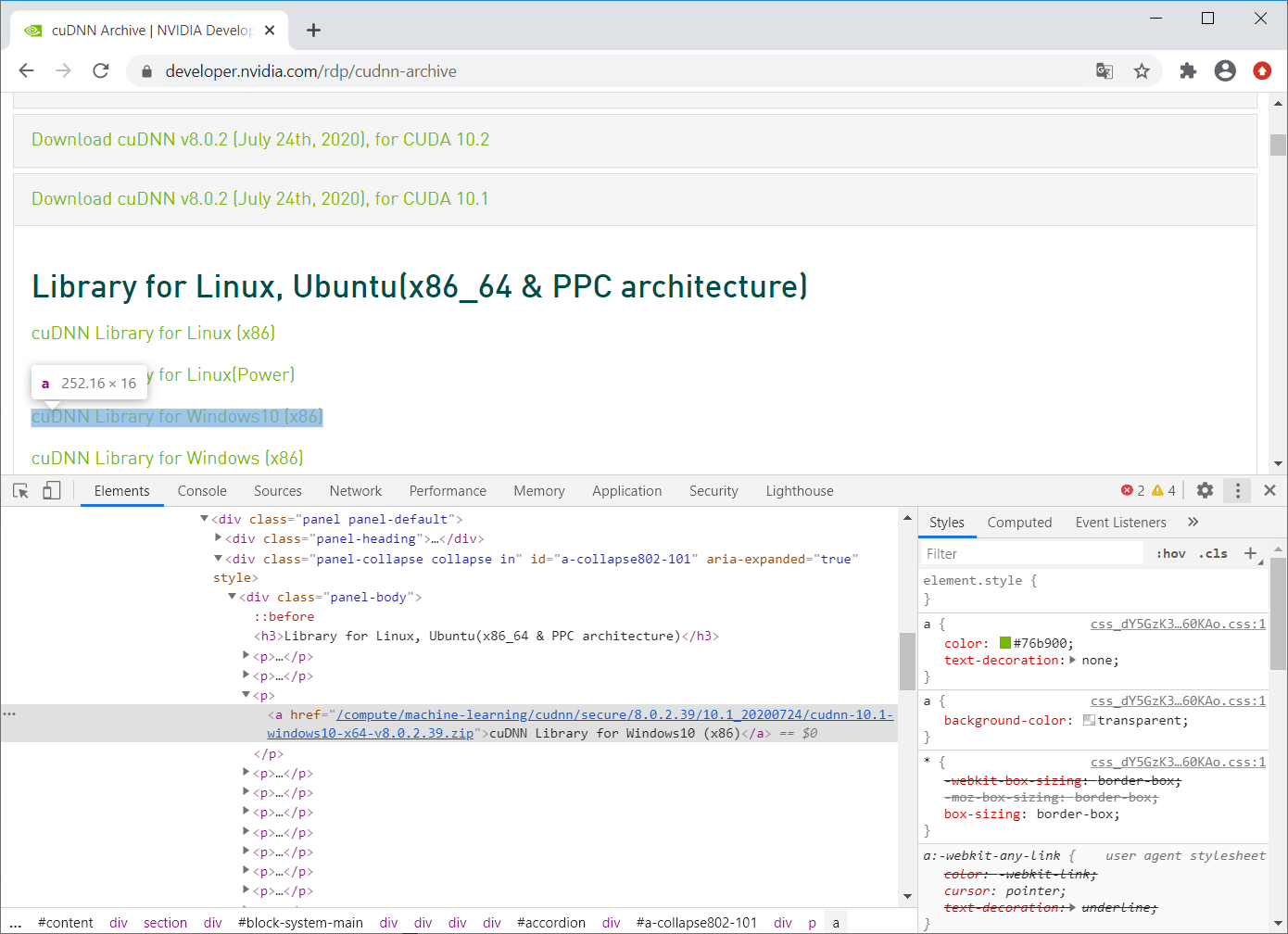Open a new browser tab
The width and height of the screenshot is (1288, 934).
coord(313,31)
